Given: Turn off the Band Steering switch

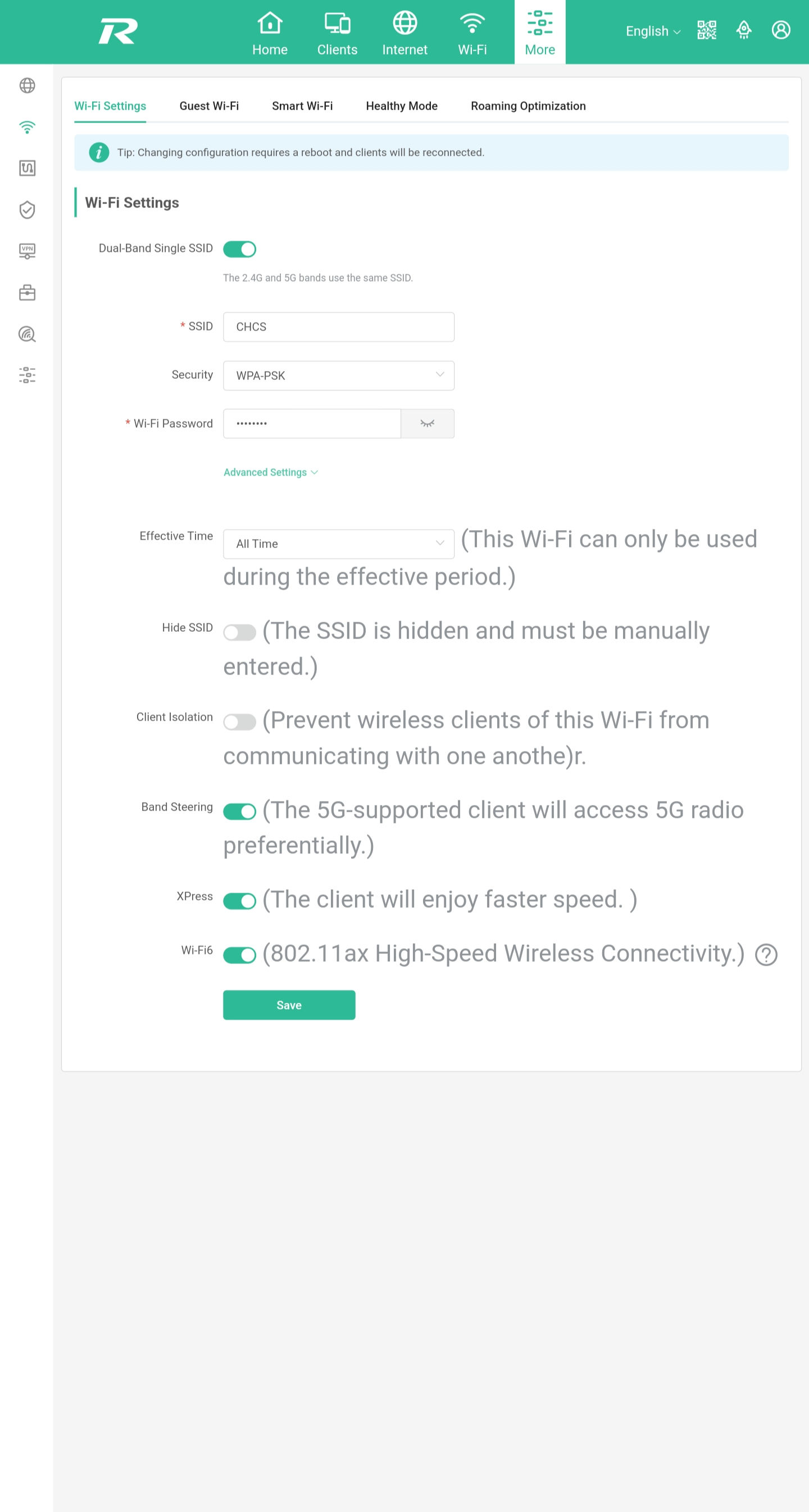Looking at the screenshot, I should pos(239,811).
